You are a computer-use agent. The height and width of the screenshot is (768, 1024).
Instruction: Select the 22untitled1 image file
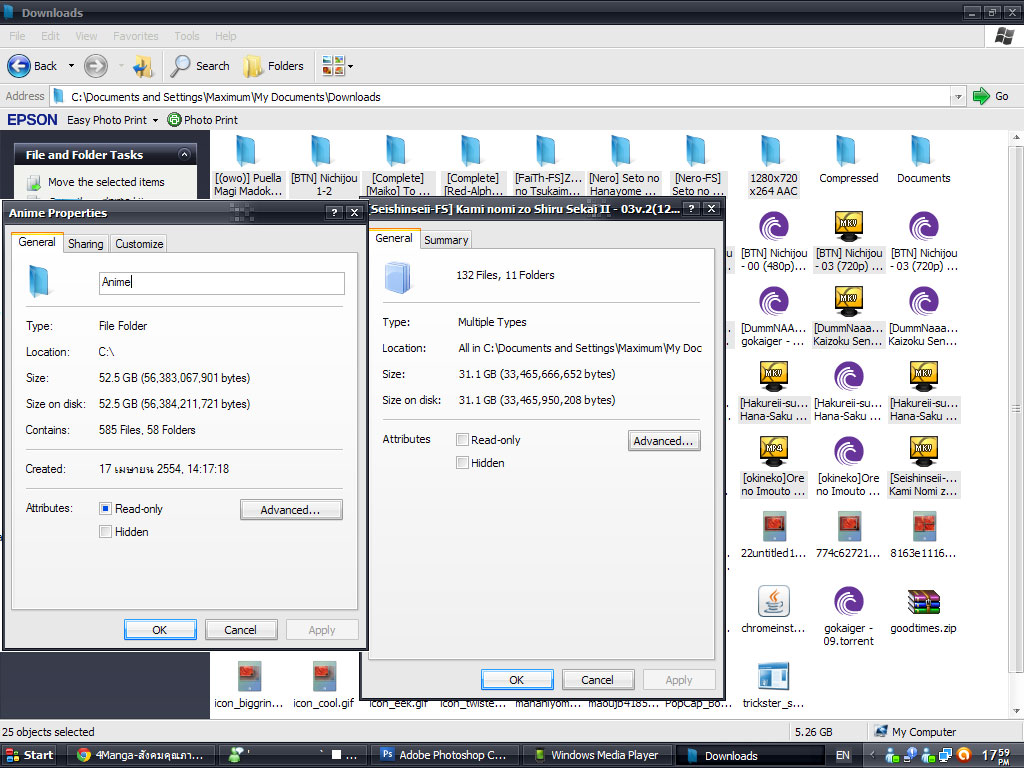[774, 535]
